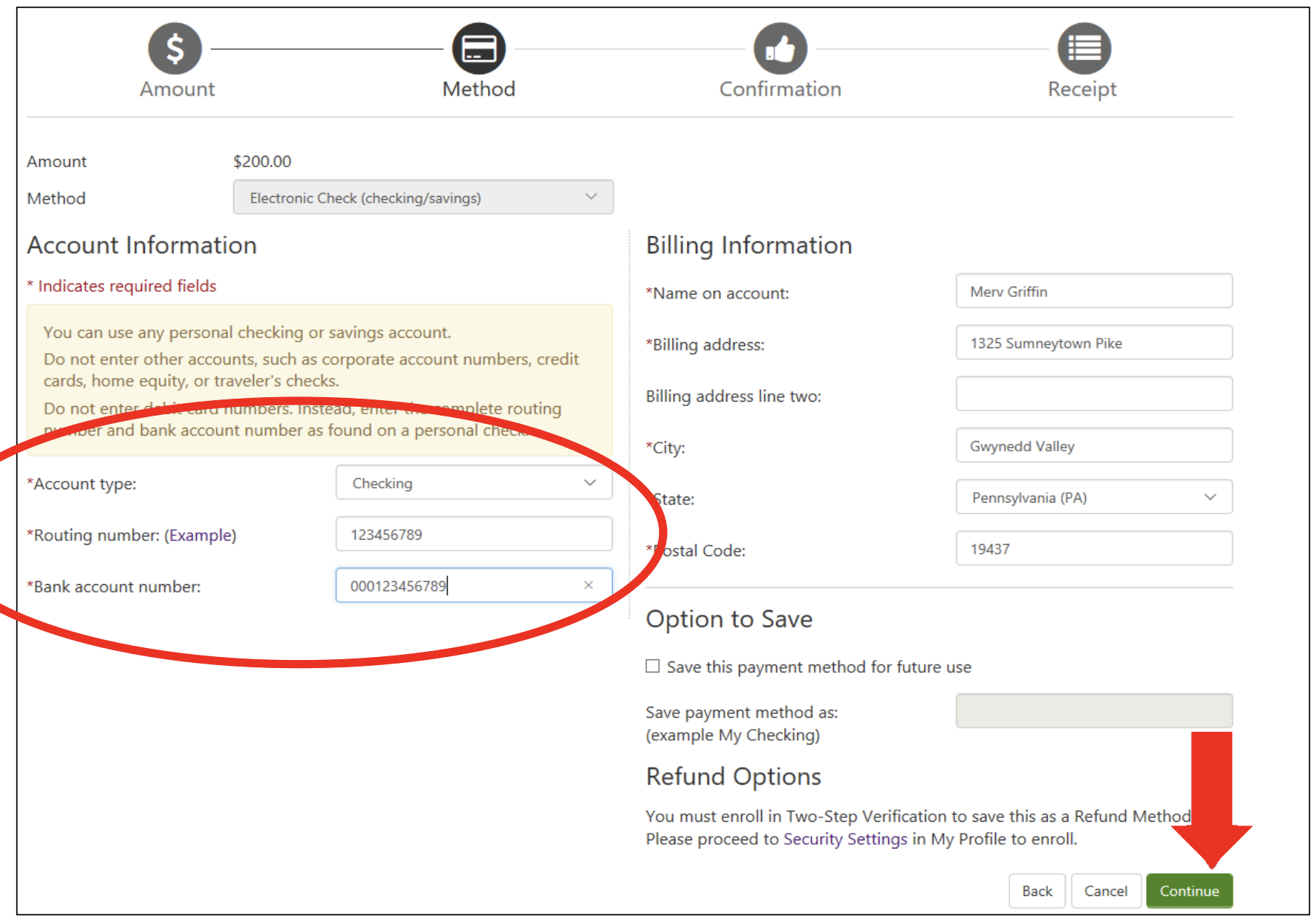Open the routing number Example link
Viewport: 1316px width, 922px height.
coord(199,534)
